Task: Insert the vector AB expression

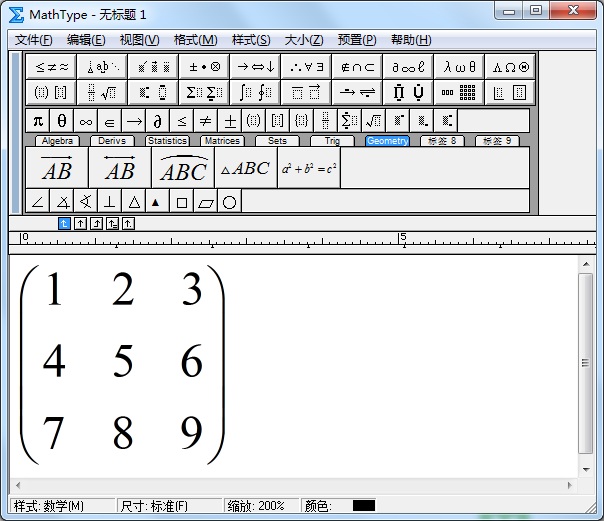Action: click(x=57, y=168)
